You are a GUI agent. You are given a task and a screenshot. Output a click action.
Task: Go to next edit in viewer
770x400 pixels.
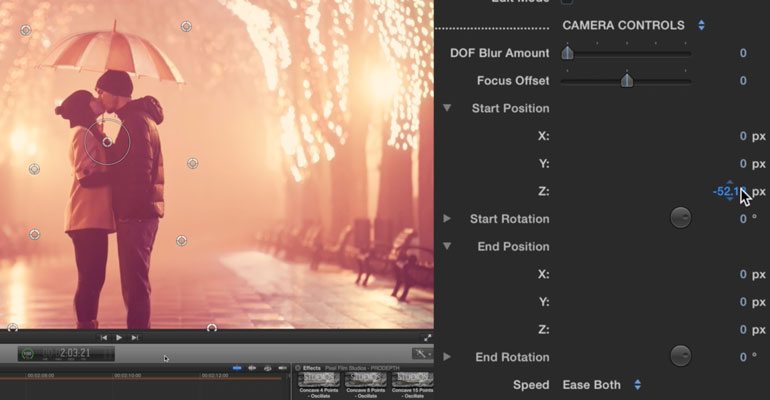click(135, 338)
